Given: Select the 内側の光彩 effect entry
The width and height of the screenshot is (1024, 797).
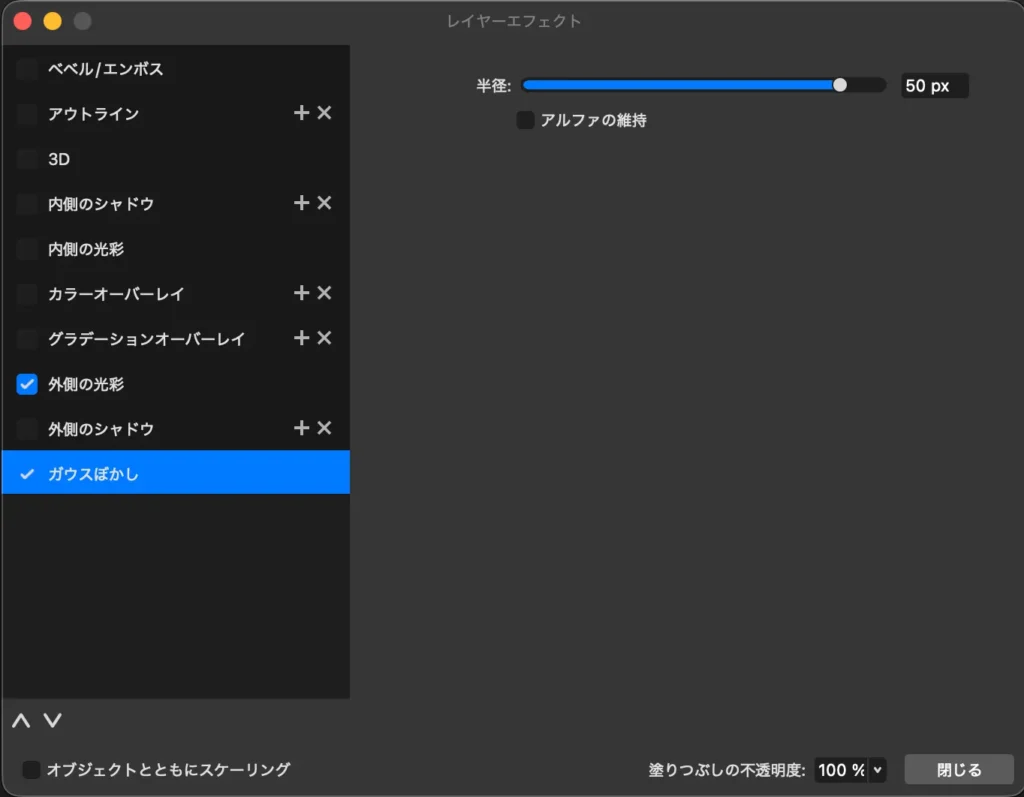Looking at the screenshot, I should tap(100, 248).
